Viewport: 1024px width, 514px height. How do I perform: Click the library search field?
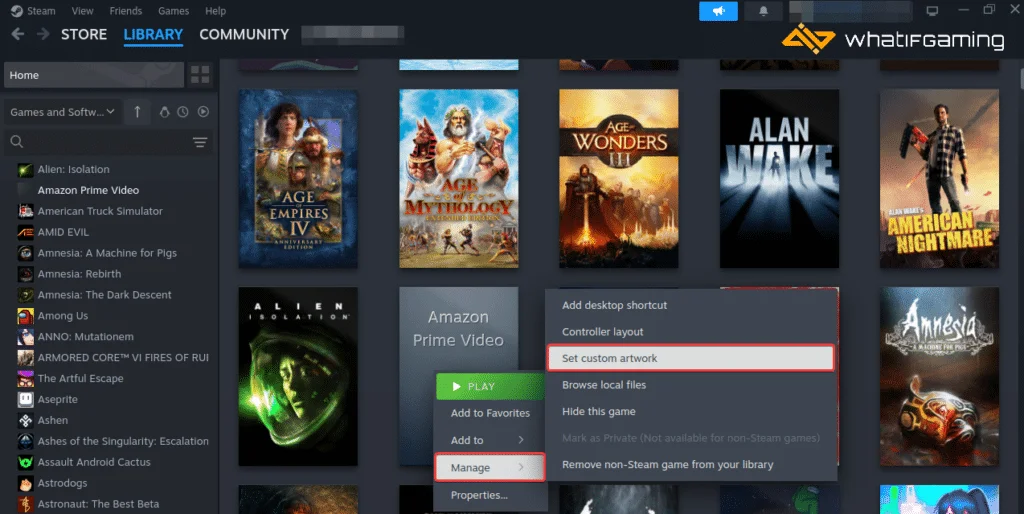click(x=100, y=142)
